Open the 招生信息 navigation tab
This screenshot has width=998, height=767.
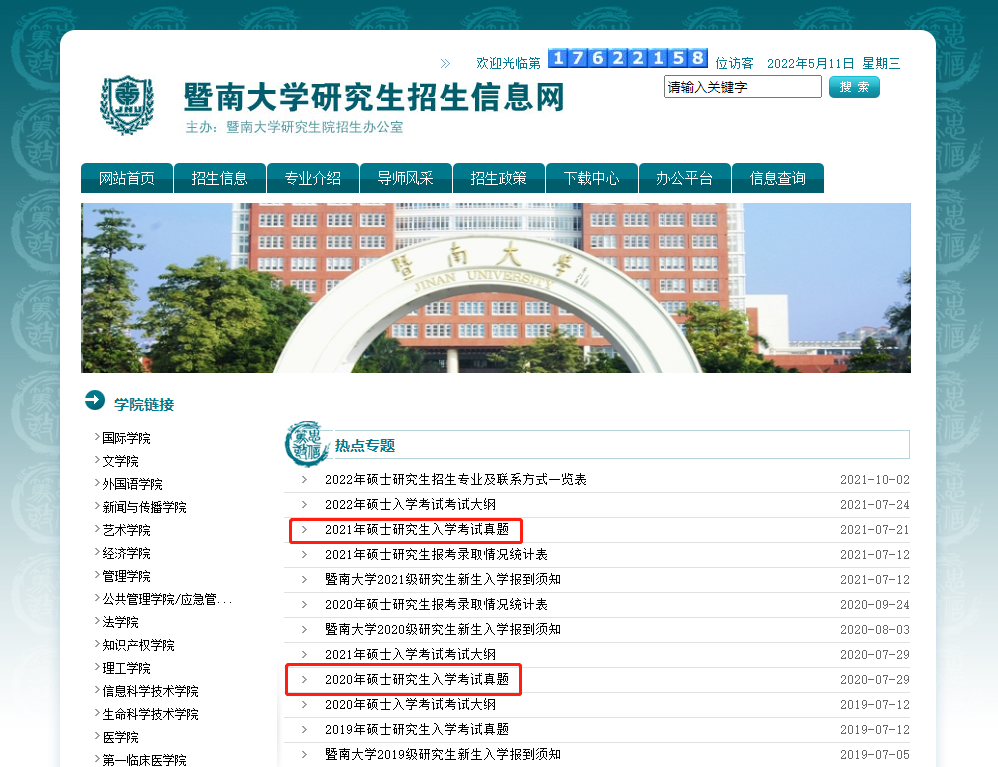(220, 178)
